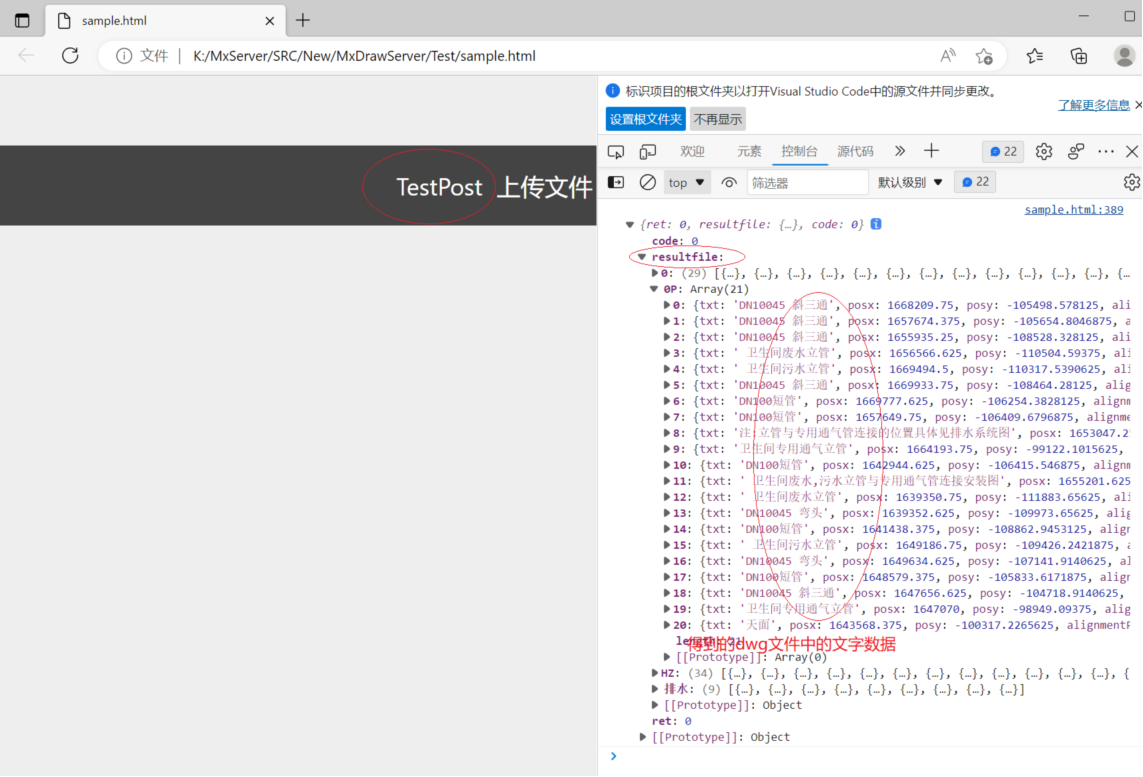Open a new browser tab
1143x777 pixels.
click(303, 20)
